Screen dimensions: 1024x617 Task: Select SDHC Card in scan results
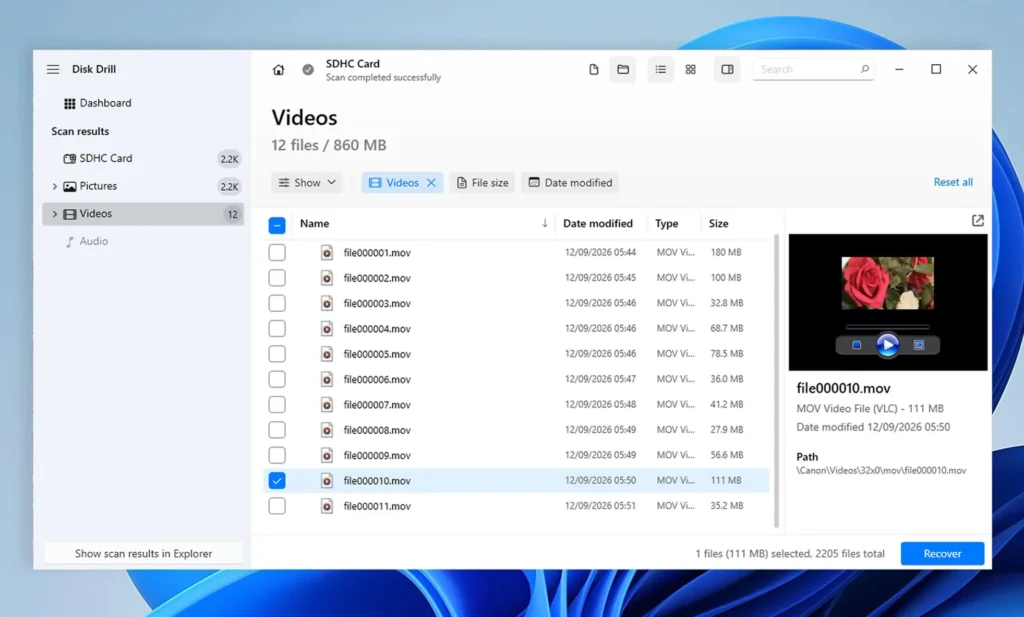[143, 159]
